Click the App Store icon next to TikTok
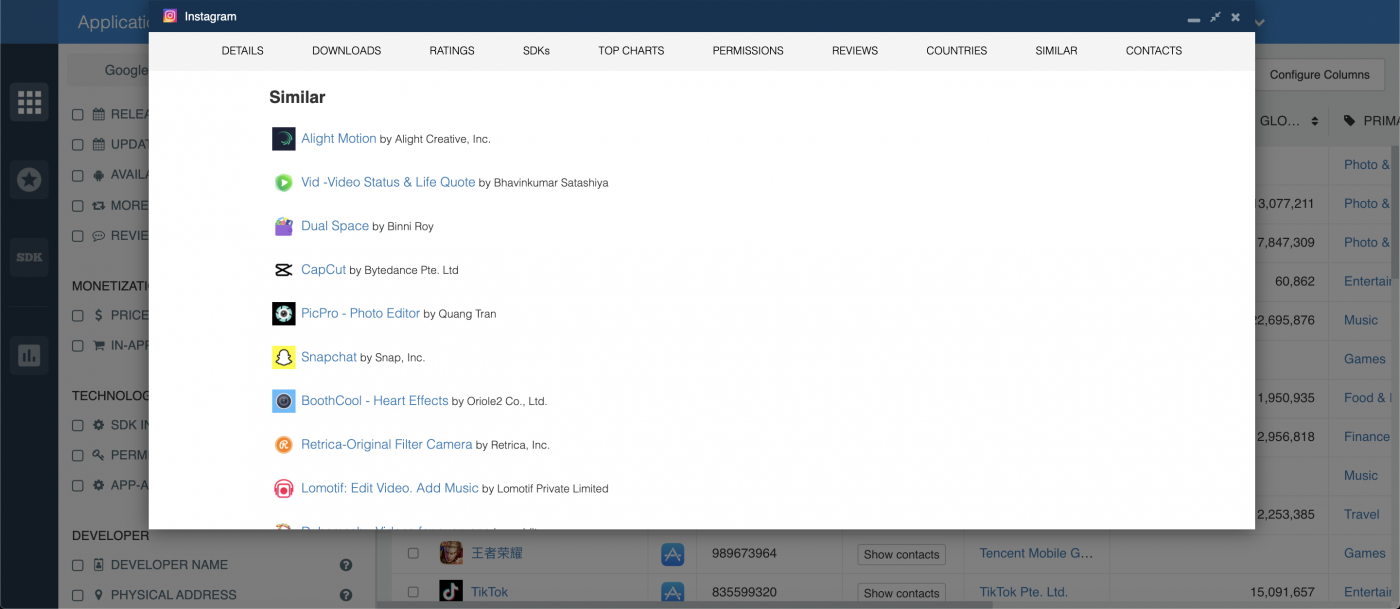The image size is (1400, 609). pyautogui.click(x=672, y=591)
